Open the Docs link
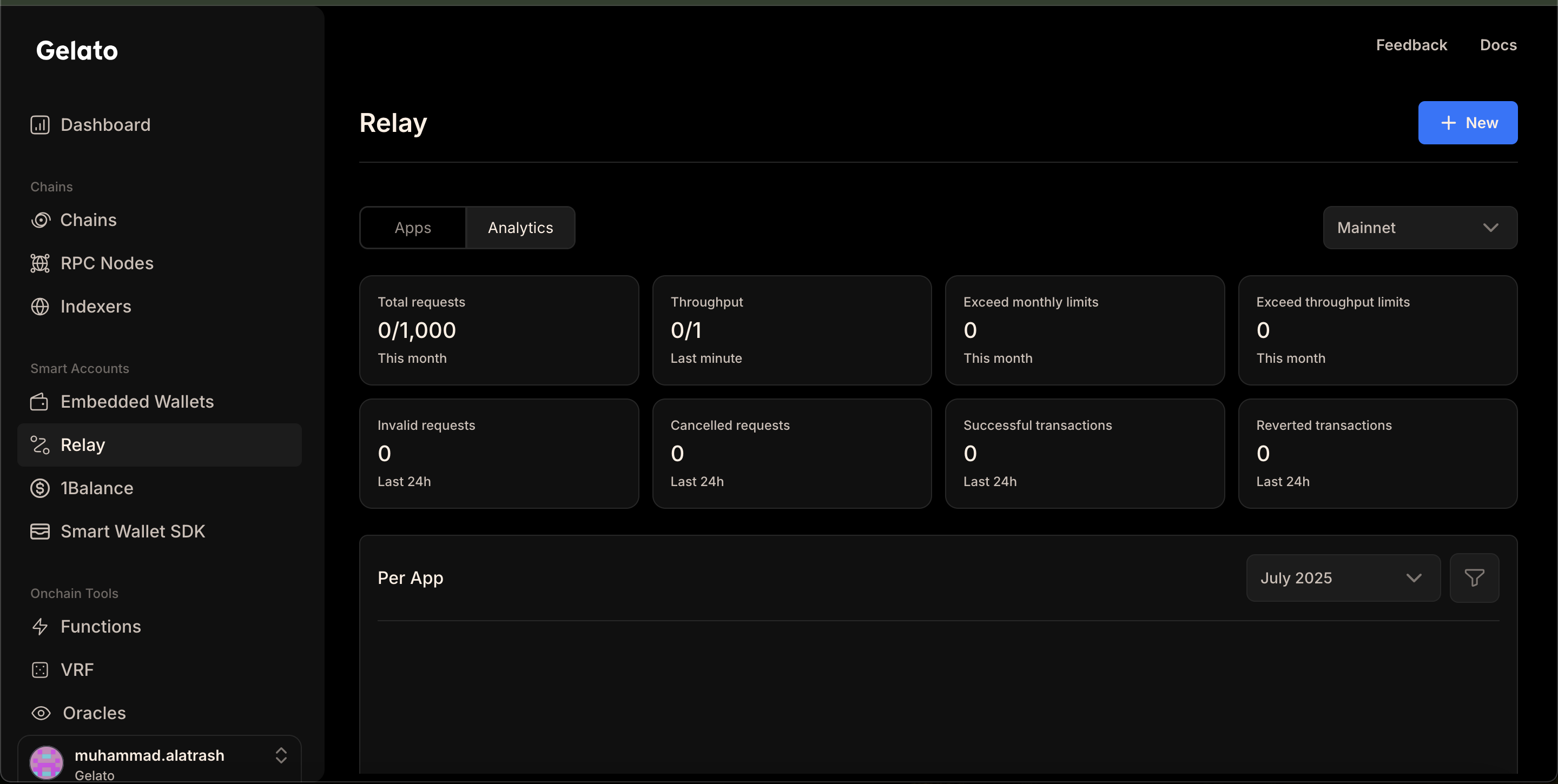The height and width of the screenshot is (784, 1558). (x=1498, y=45)
